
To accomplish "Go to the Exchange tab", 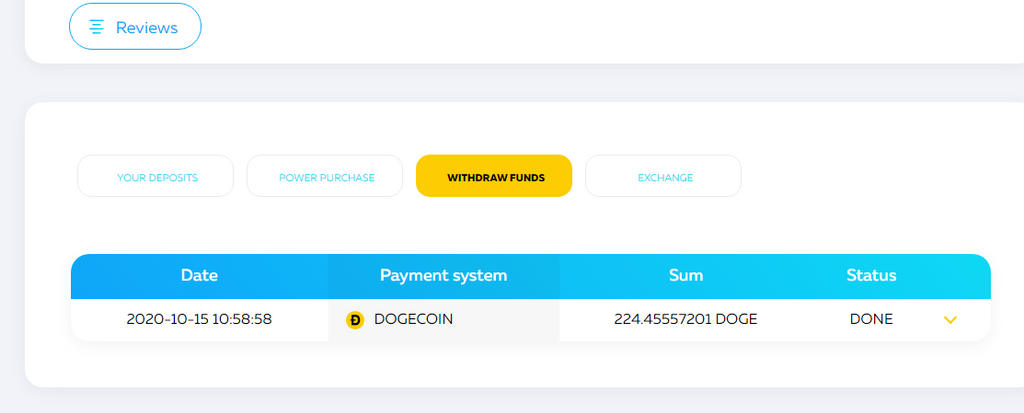I will [663, 176].
